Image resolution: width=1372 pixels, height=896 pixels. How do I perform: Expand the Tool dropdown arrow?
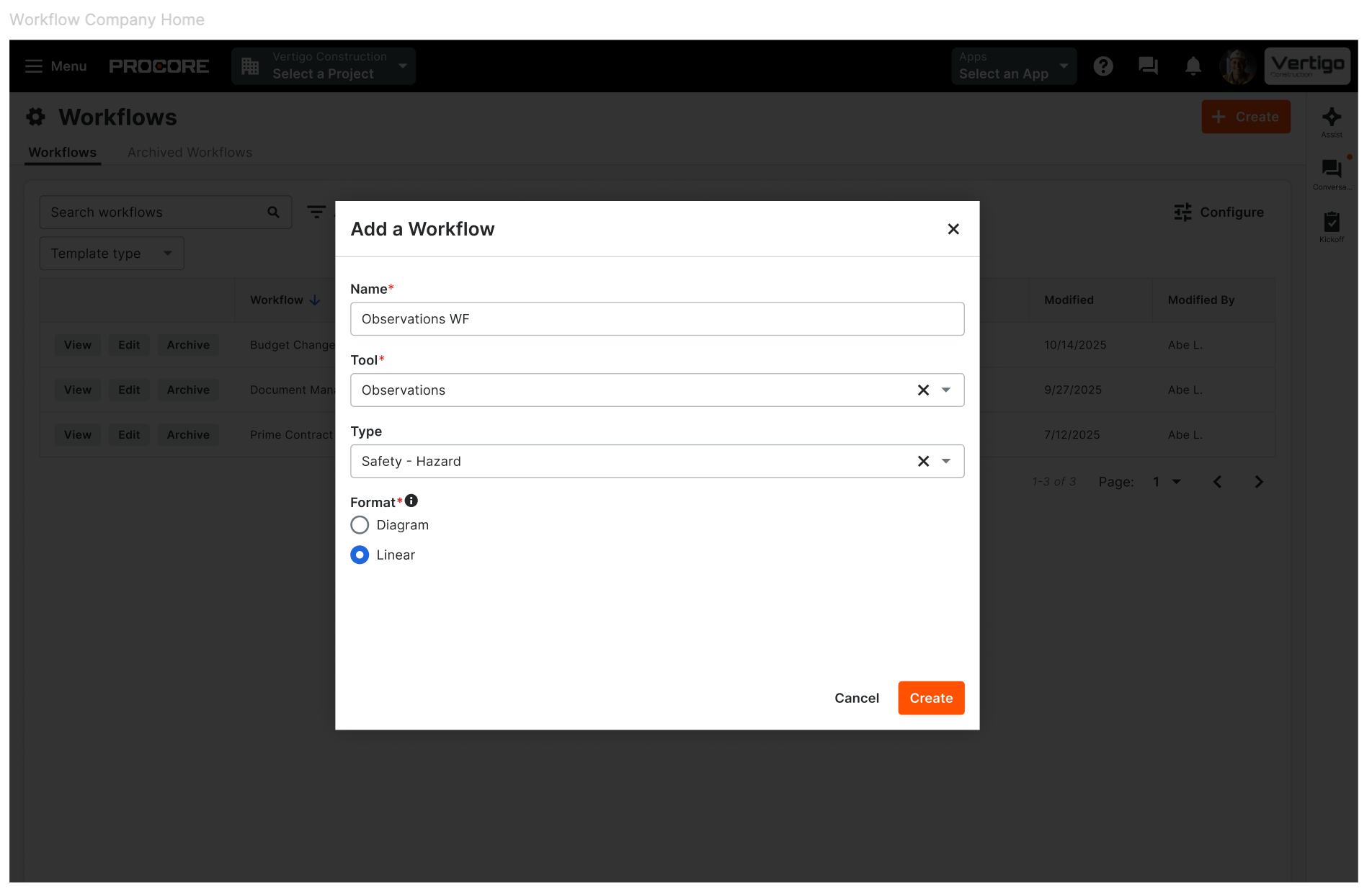tap(946, 390)
